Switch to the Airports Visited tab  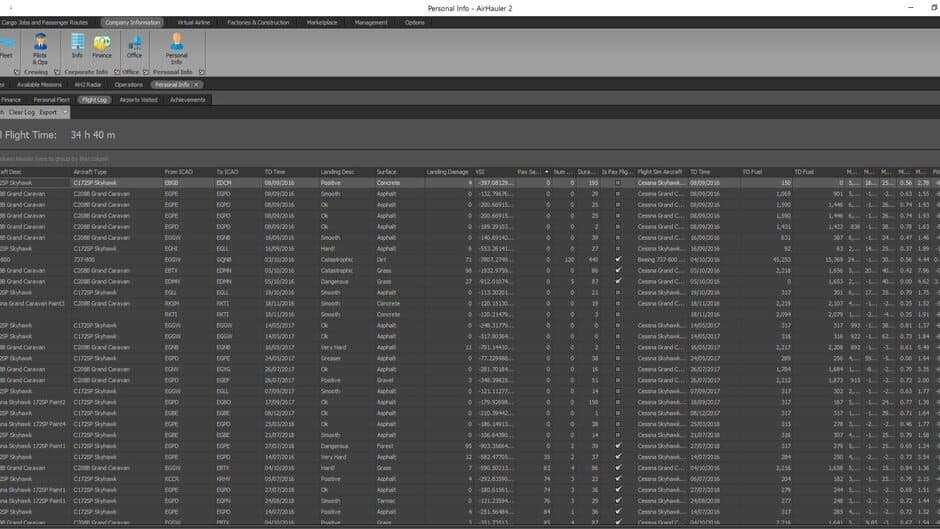pos(138,100)
